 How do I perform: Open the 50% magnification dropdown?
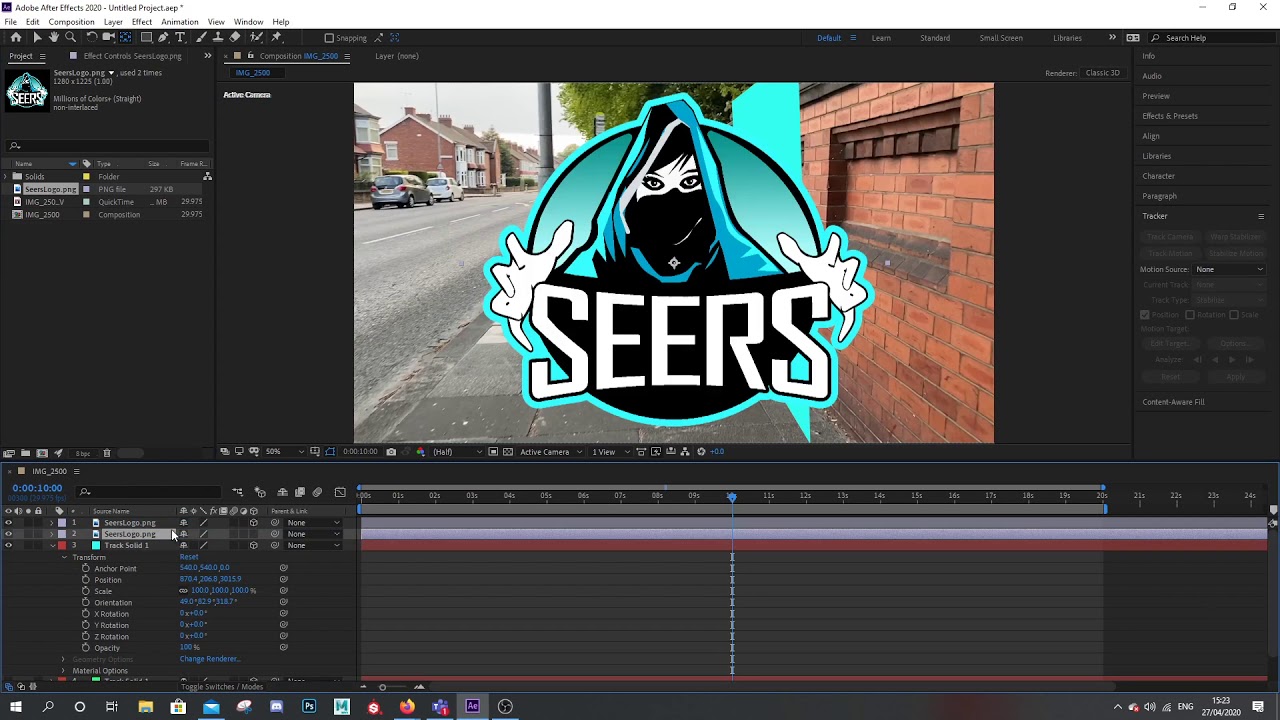[x=284, y=452]
